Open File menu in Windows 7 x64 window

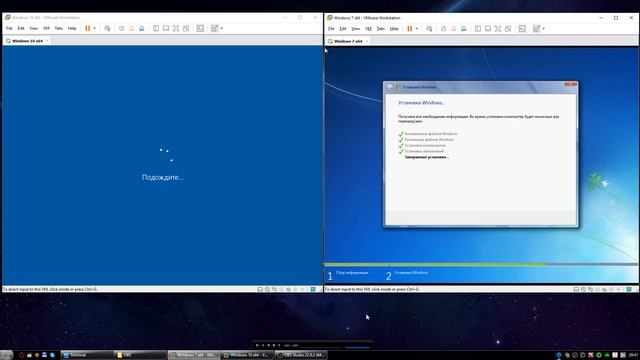coord(331,29)
